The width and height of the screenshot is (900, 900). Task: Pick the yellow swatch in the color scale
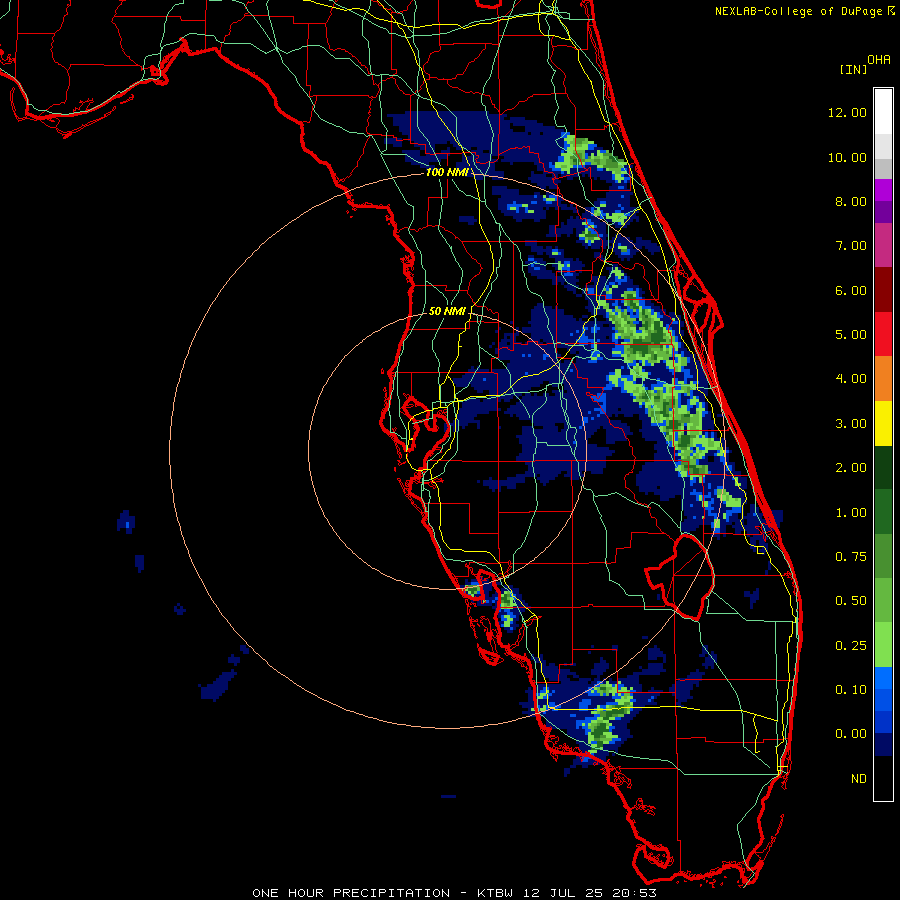(x=883, y=424)
